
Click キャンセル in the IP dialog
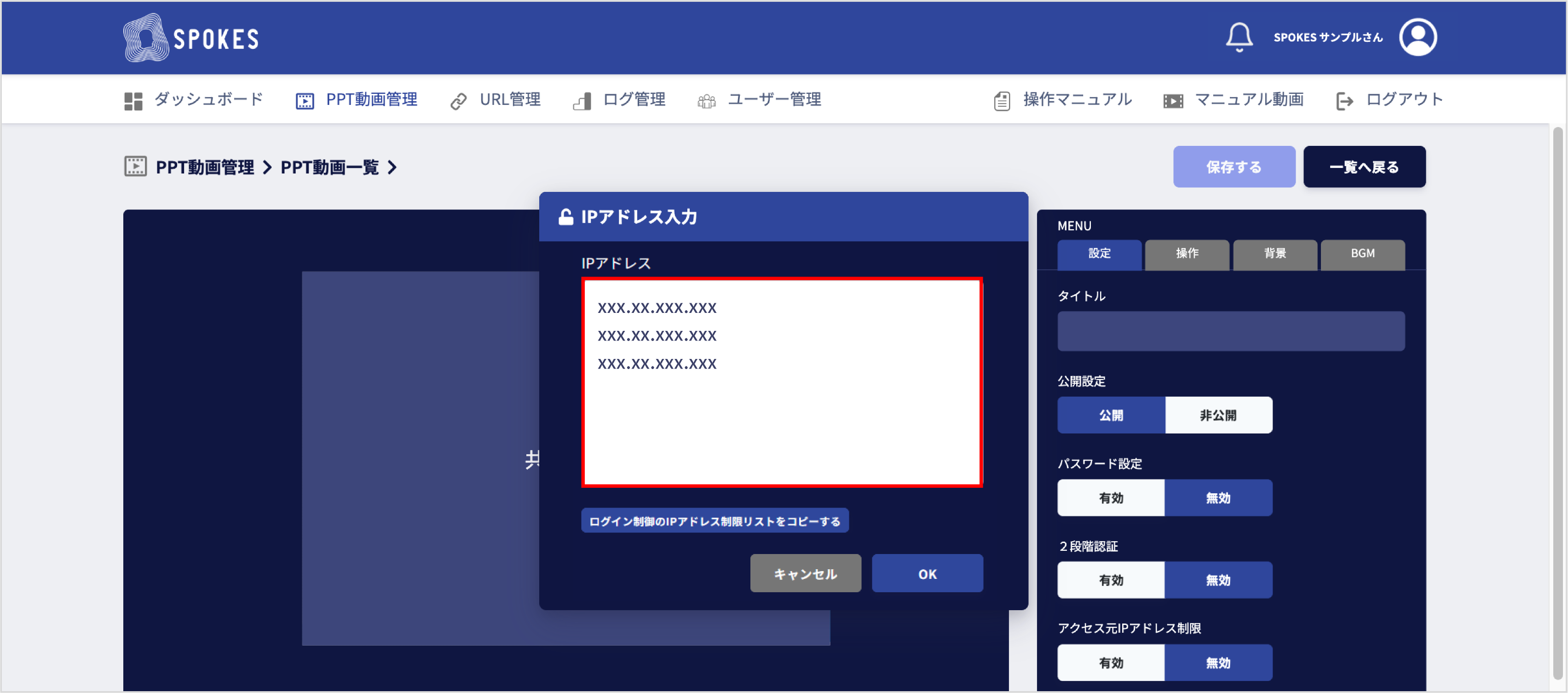[x=805, y=574]
